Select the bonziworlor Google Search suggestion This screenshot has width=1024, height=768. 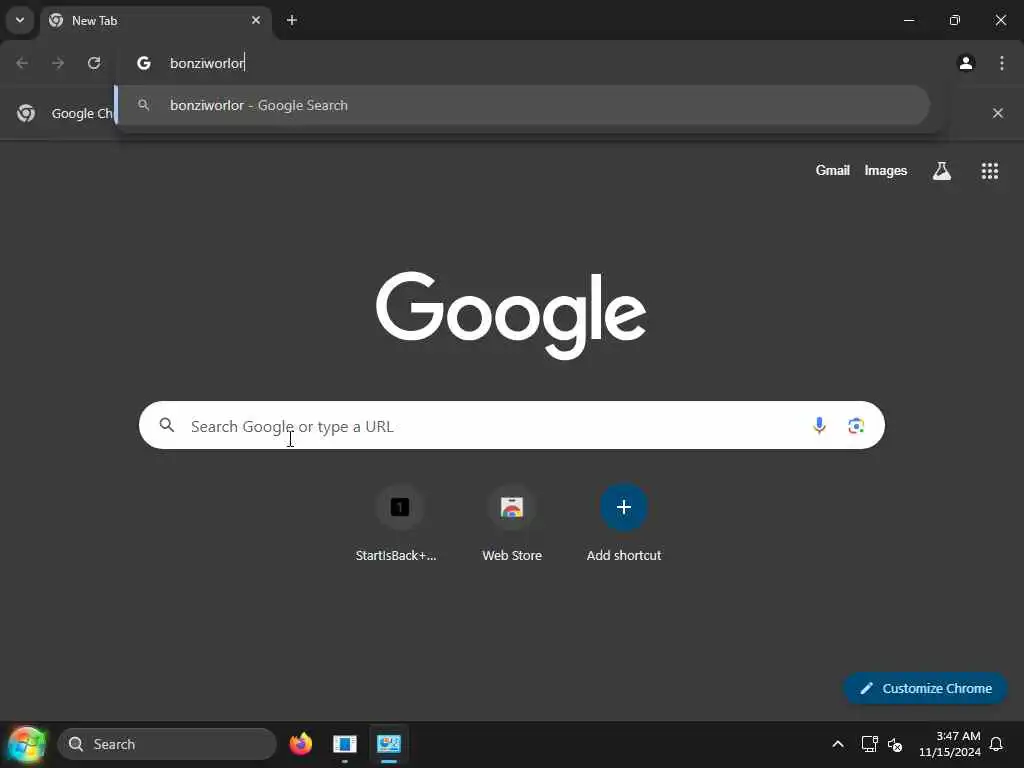coord(522,105)
